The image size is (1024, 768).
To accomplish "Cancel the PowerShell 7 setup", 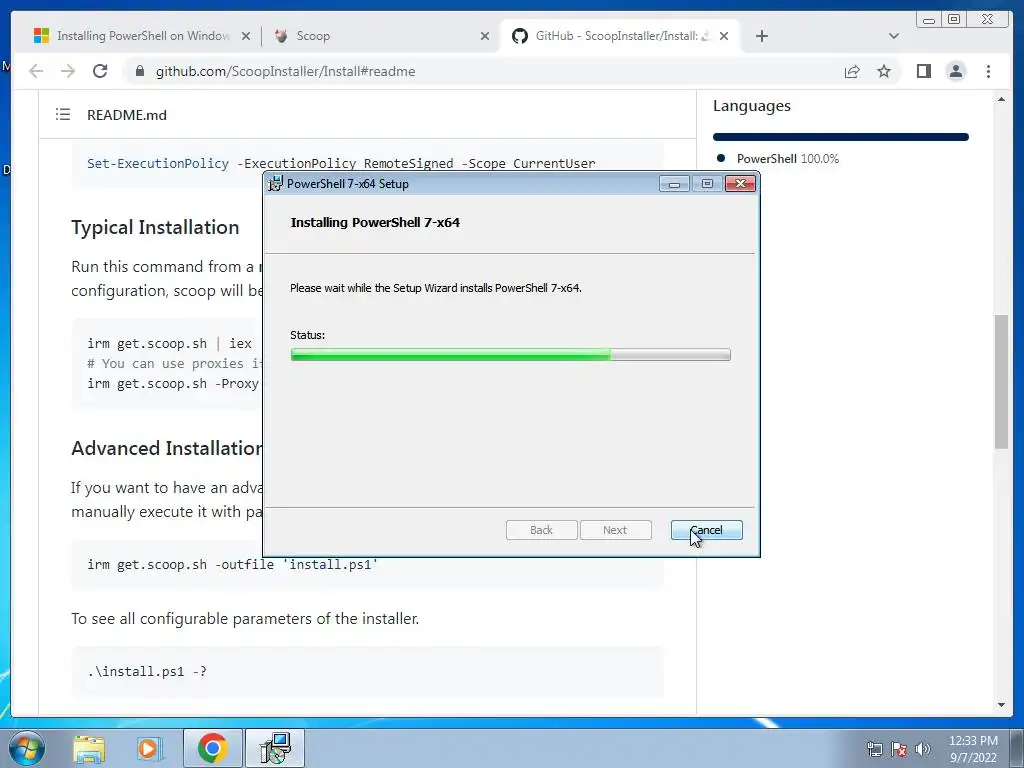I will 707,530.
